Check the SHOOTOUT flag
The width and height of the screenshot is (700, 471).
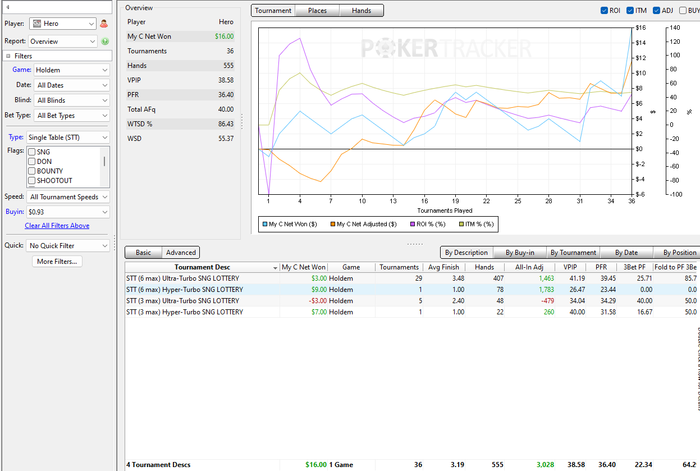click(32, 181)
